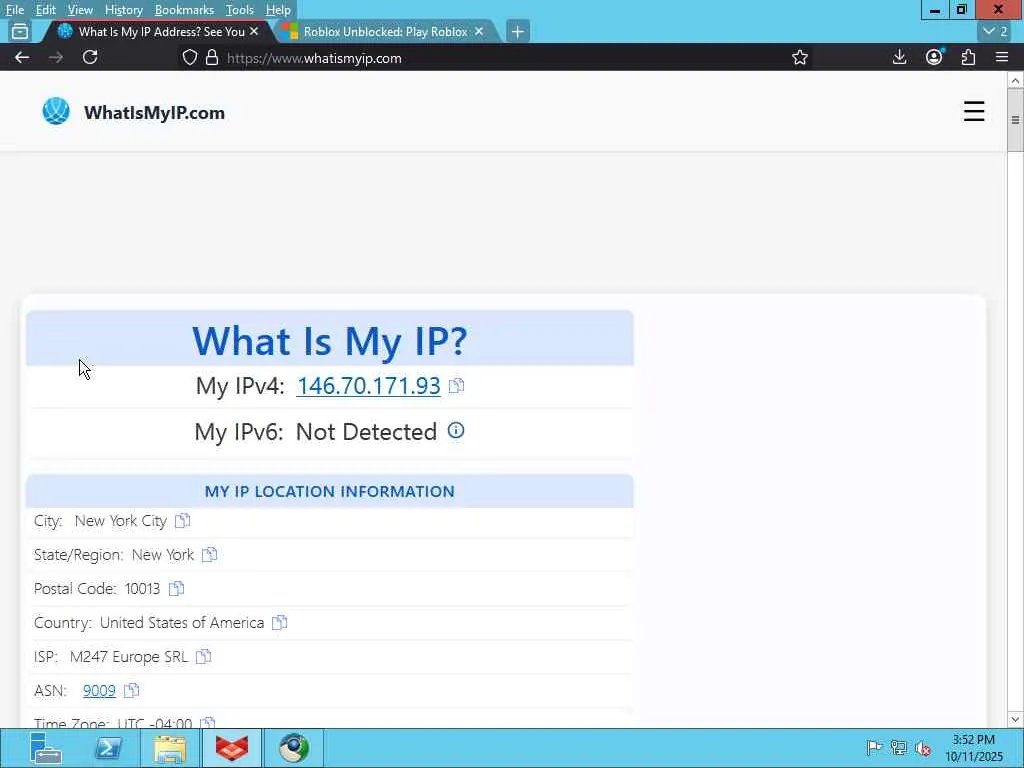Open File Explorer from the taskbar
This screenshot has width=1024, height=768.
pos(170,748)
